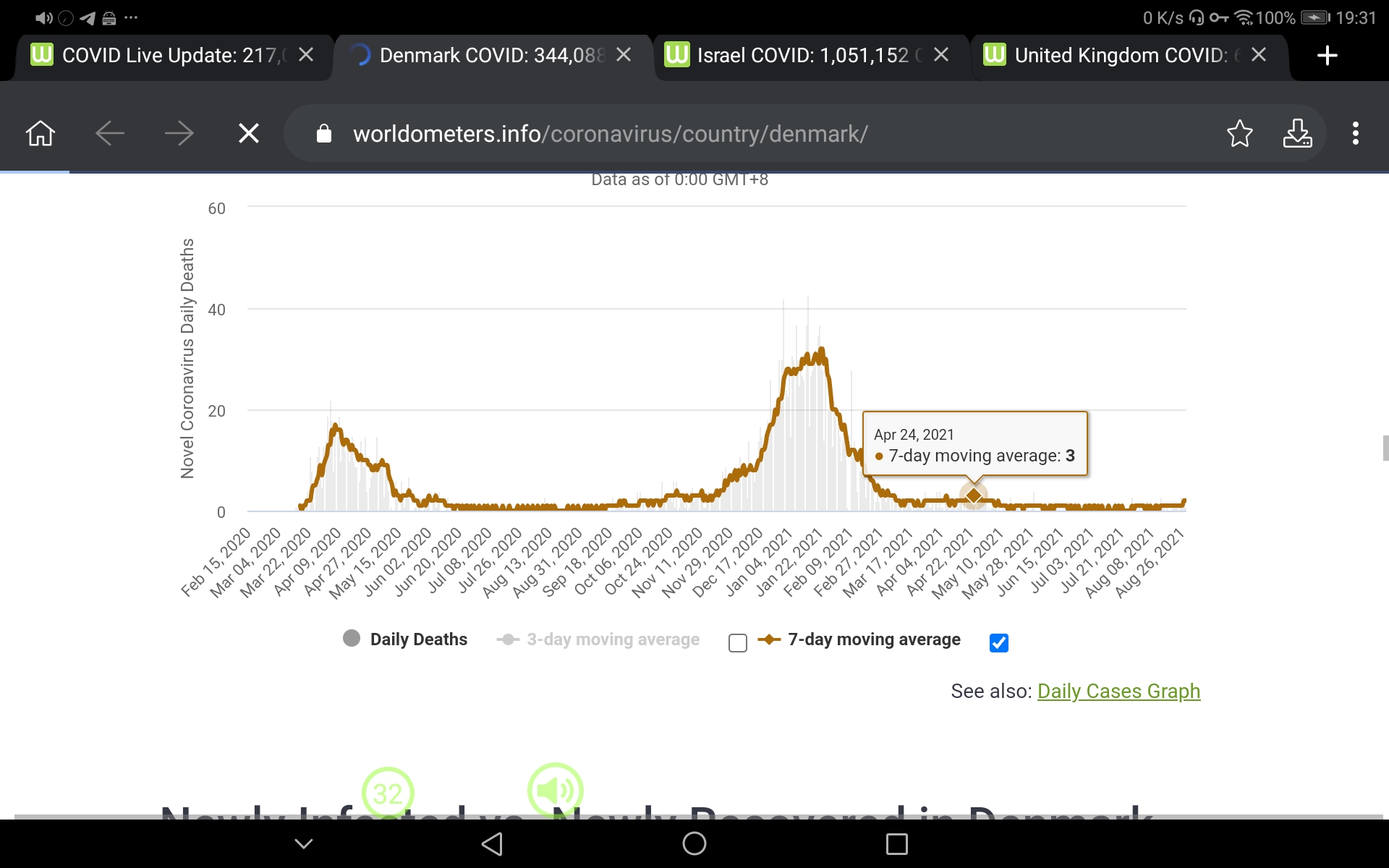Viewport: 1389px width, 868px height.
Task: Stop page loading with X icon
Action: click(249, 133)
